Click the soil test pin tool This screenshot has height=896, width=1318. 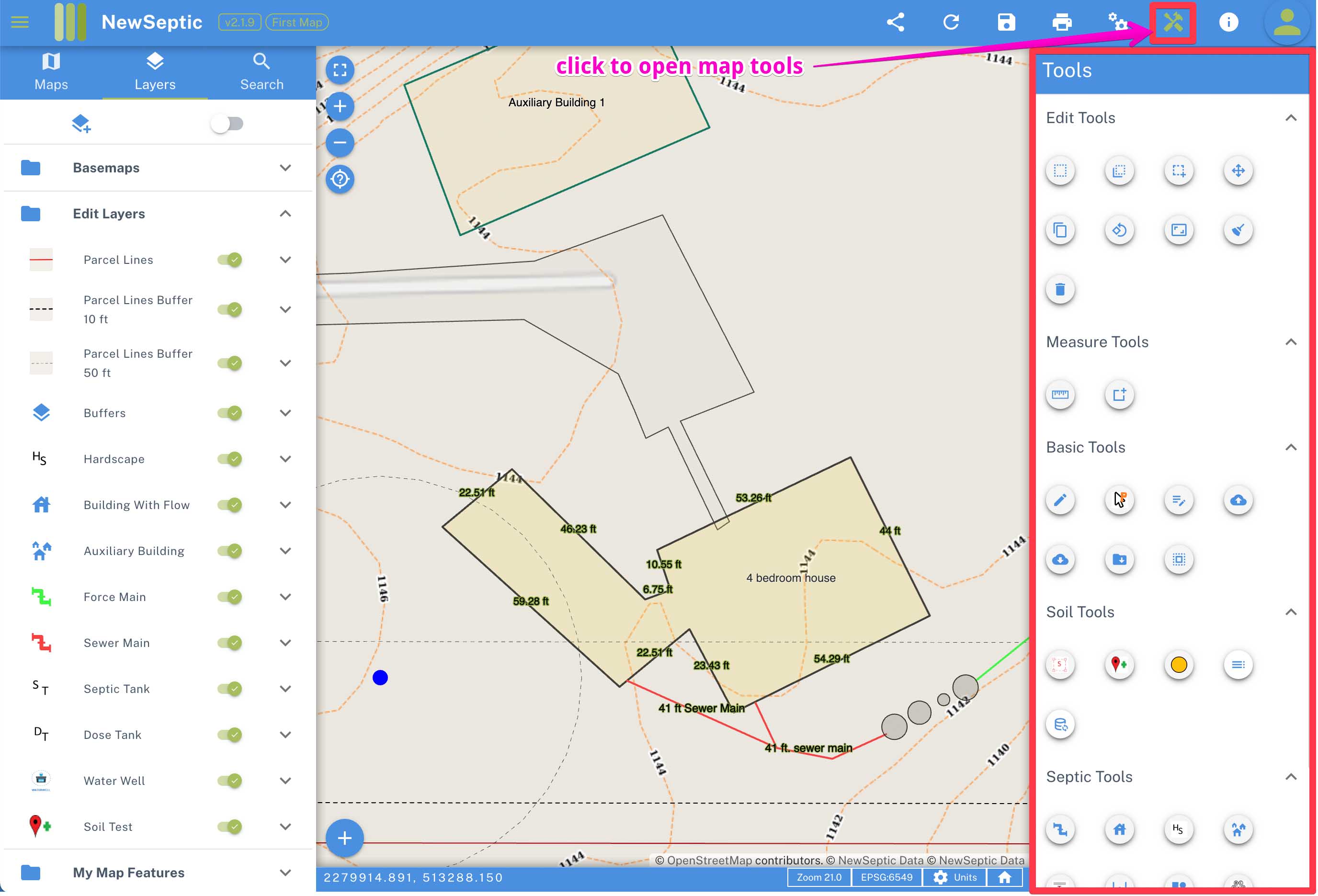(1118, 664)
